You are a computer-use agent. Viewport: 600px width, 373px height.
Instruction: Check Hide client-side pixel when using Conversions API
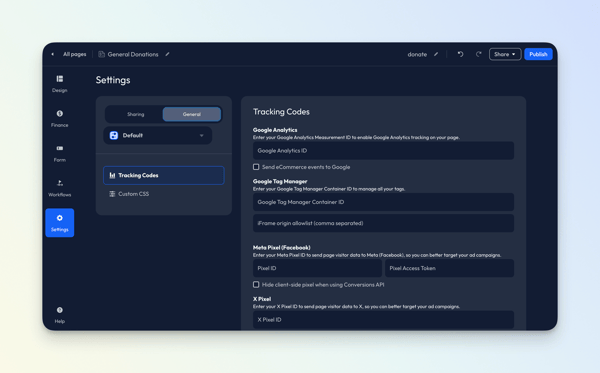(256, 285)
